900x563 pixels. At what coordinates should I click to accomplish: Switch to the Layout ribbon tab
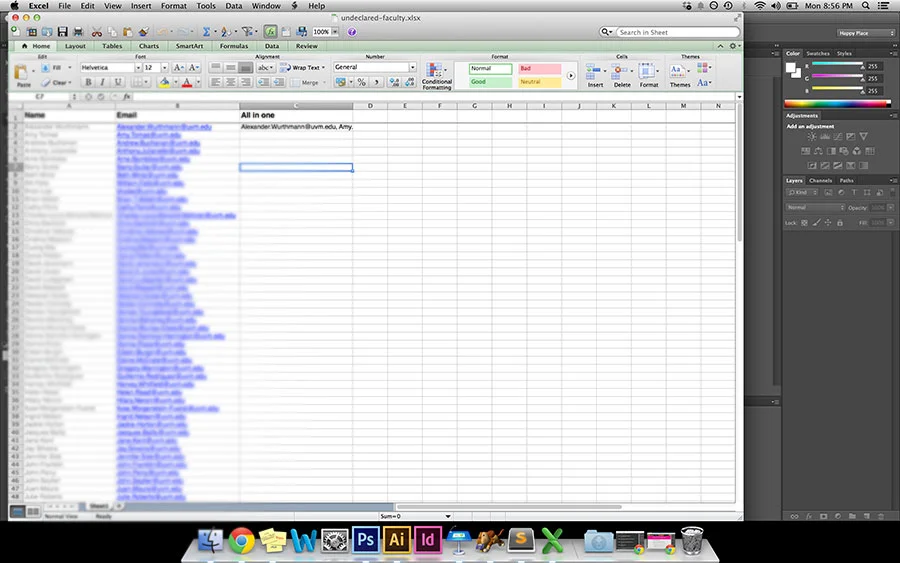click(x=75, y=46)
